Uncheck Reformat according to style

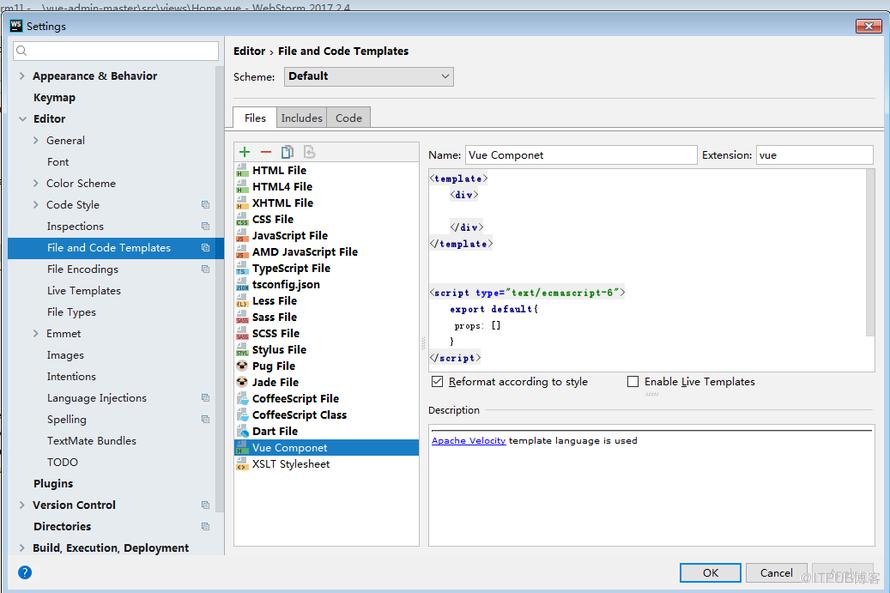pos(437,381)
